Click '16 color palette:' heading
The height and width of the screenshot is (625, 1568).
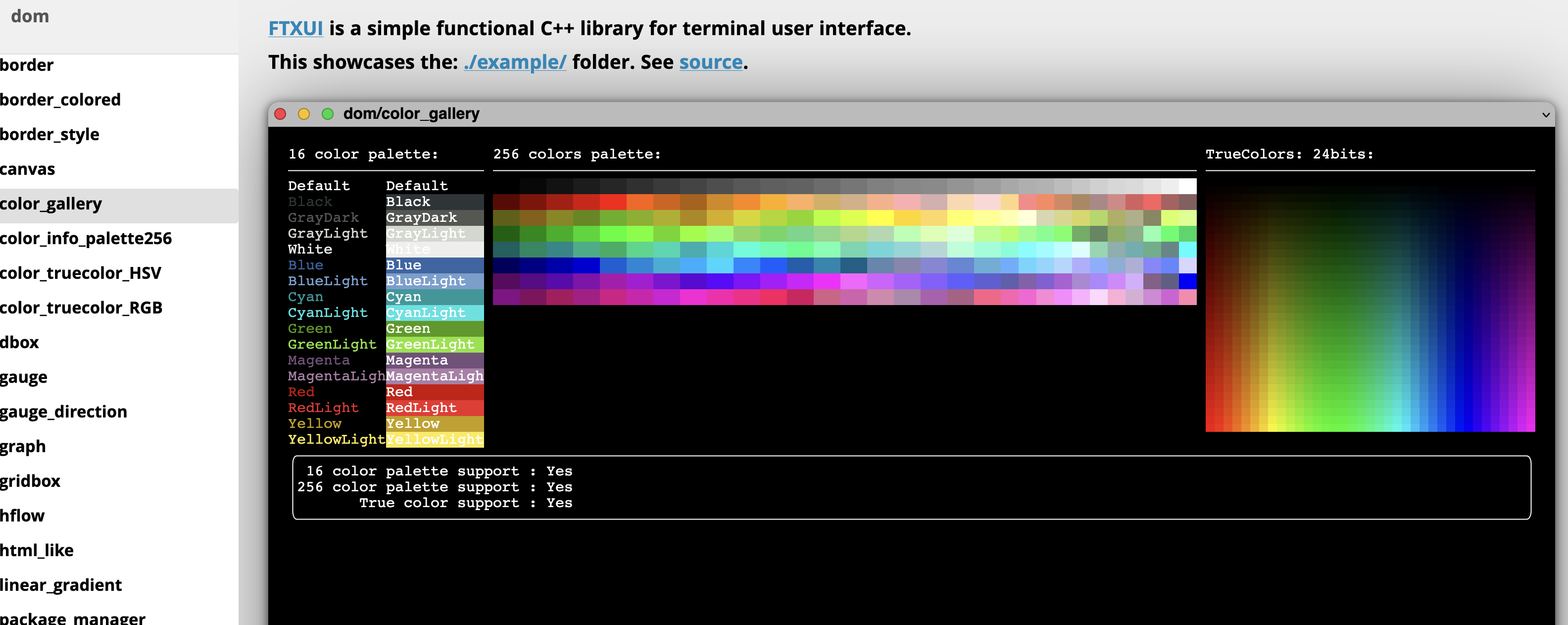pos(363,154)
